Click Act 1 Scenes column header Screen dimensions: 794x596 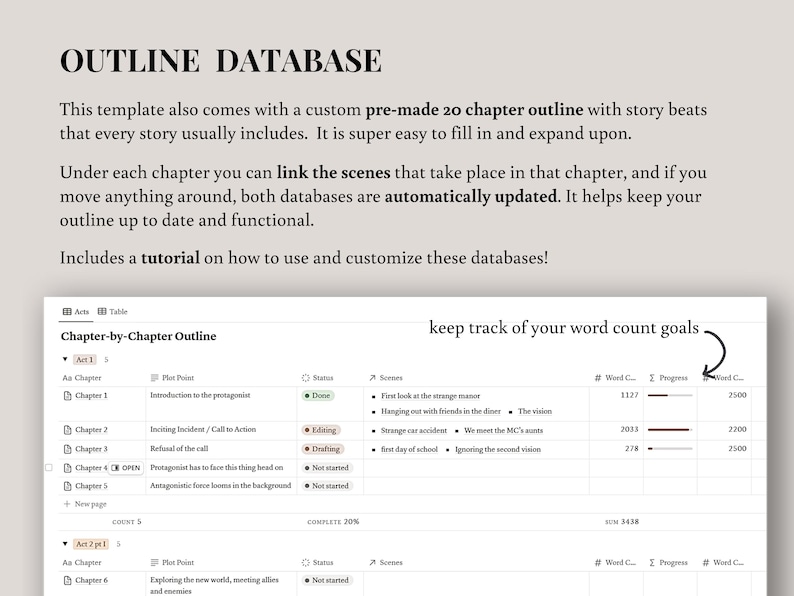(386, 378)
